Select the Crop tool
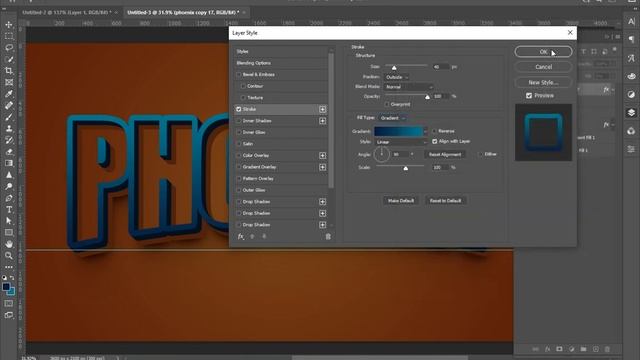The width and height of the screenshot is (640, 360). 9,71
